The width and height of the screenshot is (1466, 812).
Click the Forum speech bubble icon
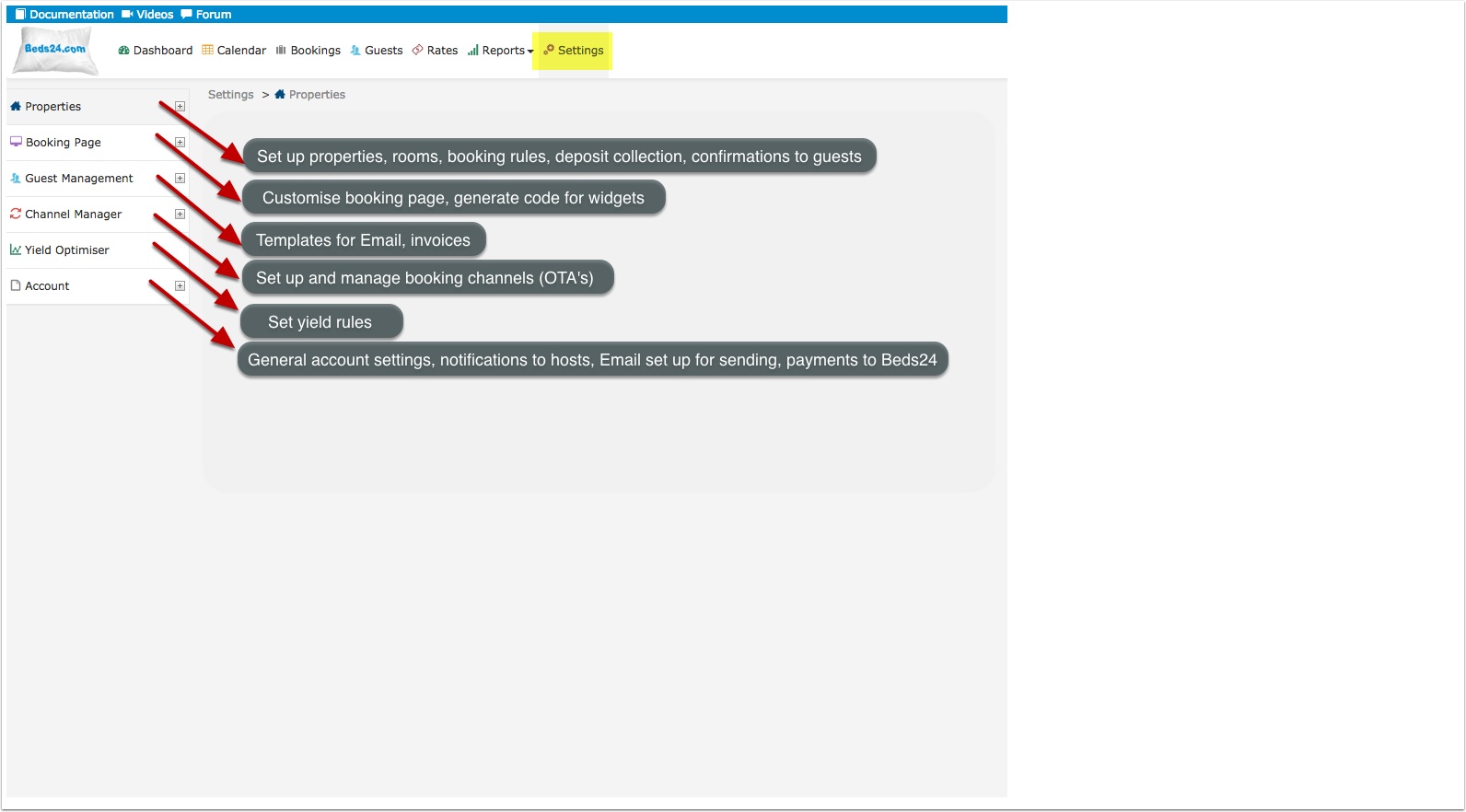tap(186, 15)
